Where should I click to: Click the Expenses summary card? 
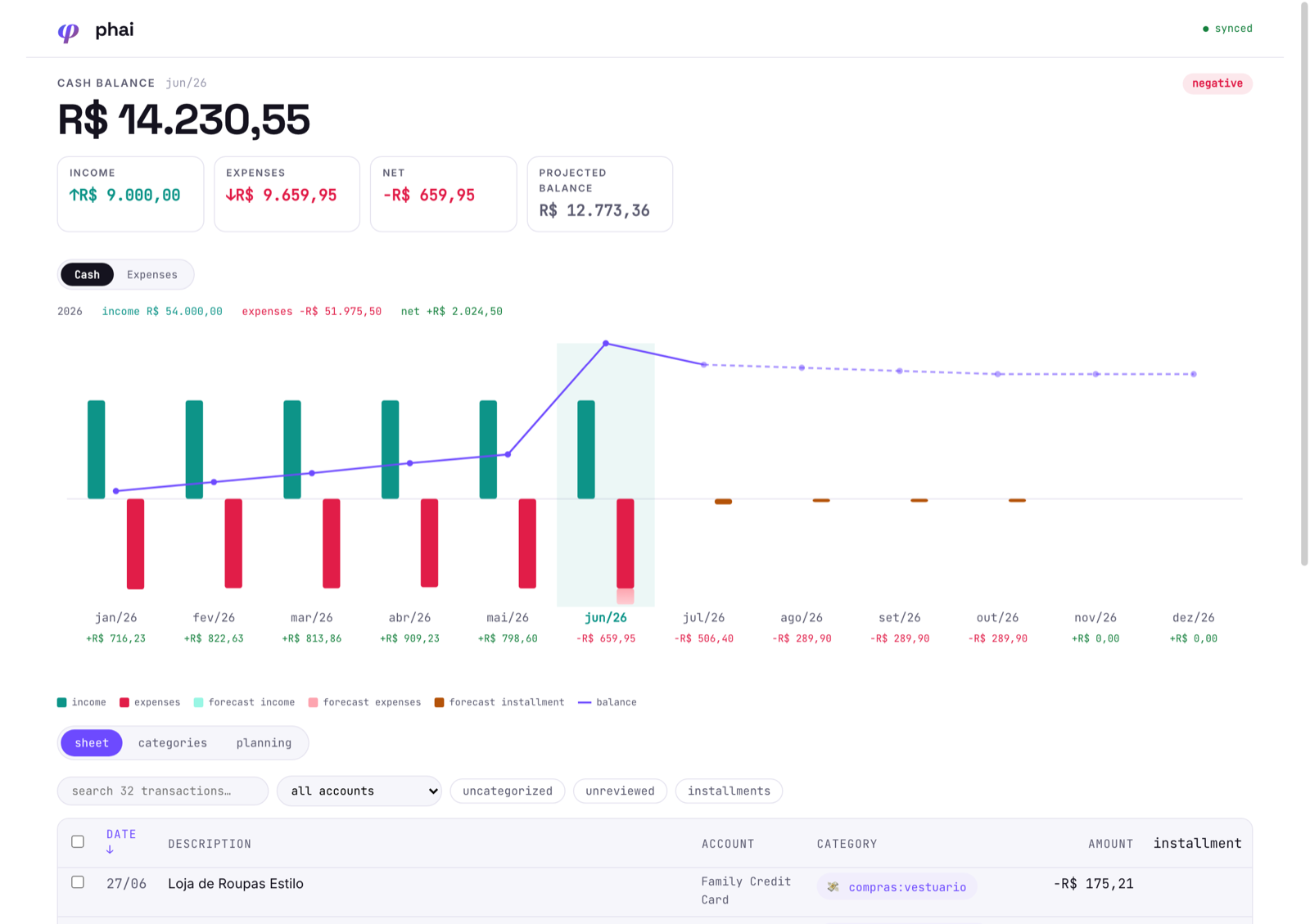pos(287,194)
